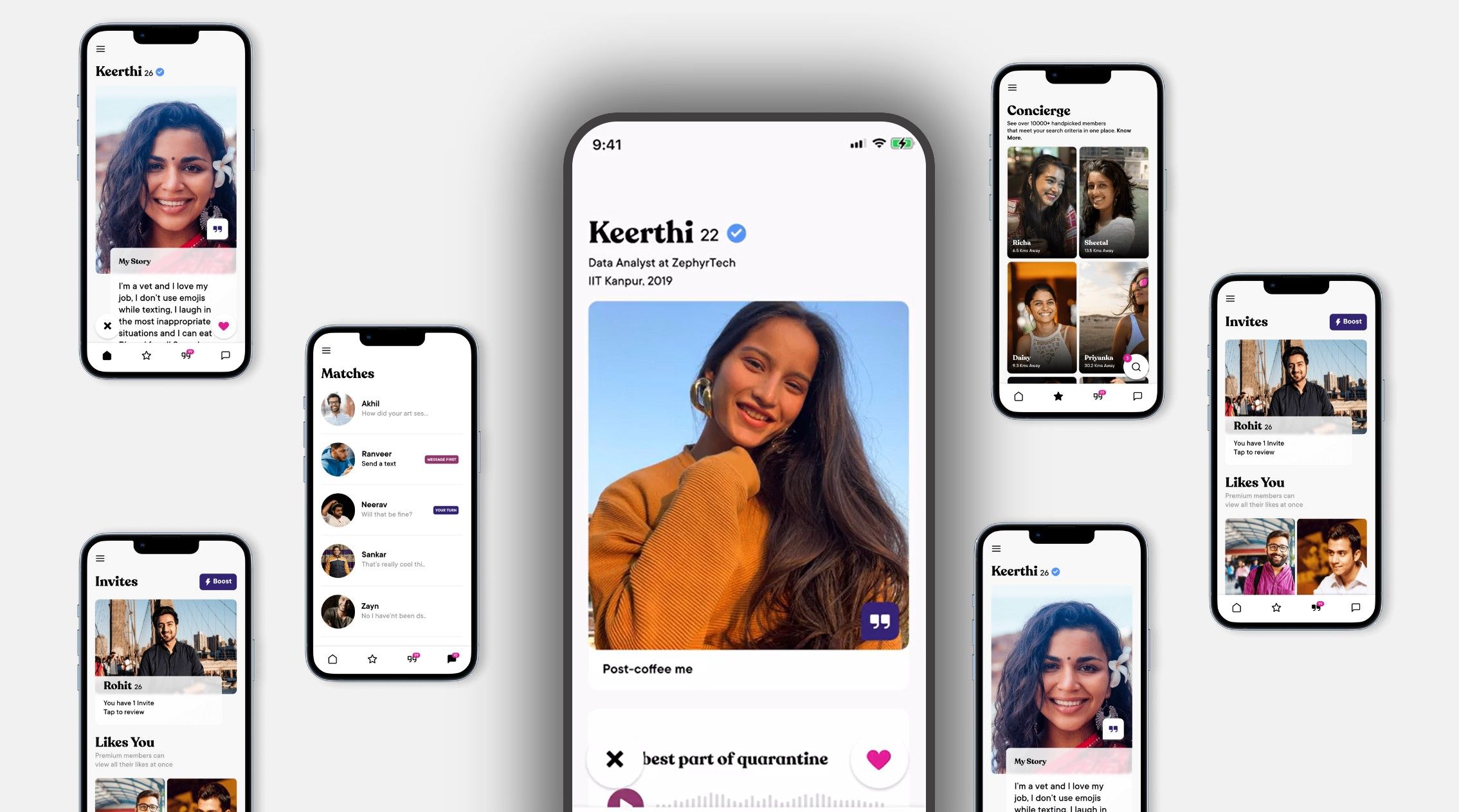Tap the Boost icon on Invites screen
Screen dimensions: 1459x812
[x=1349, y=321]
